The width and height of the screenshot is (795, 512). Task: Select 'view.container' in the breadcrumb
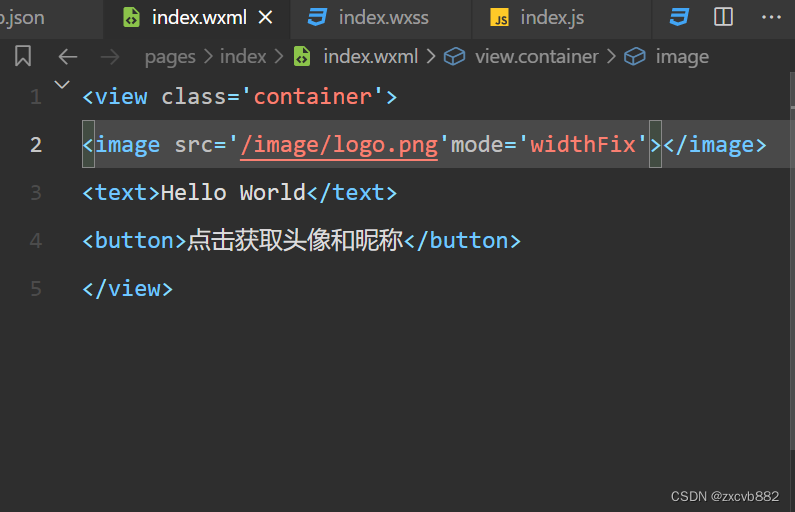pyautogui.click(x=536, y=57)
